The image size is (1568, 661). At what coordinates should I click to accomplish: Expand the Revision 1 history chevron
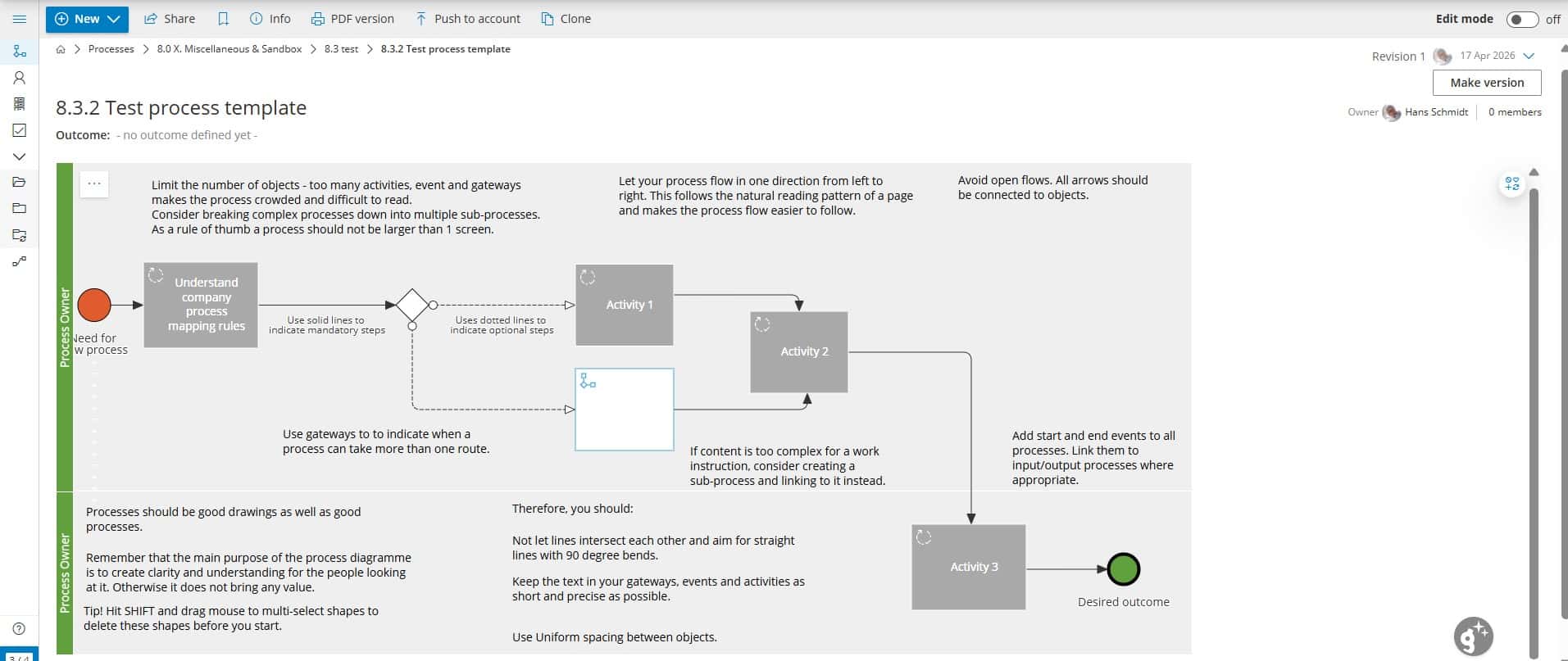tap(1528, 56)
